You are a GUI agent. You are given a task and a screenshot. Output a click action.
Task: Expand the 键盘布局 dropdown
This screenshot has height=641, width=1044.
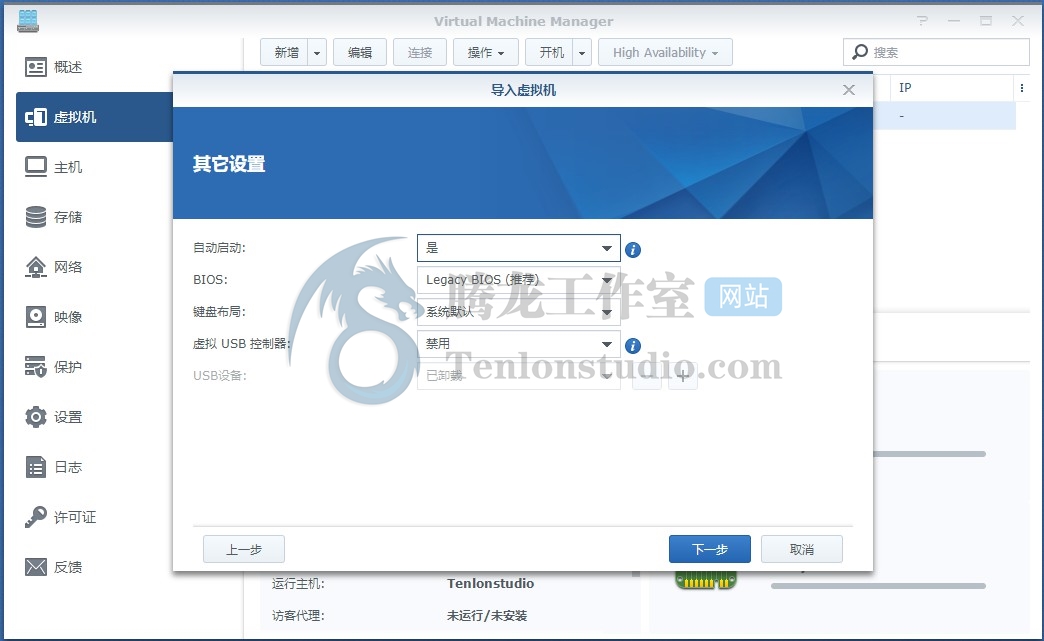607,312
